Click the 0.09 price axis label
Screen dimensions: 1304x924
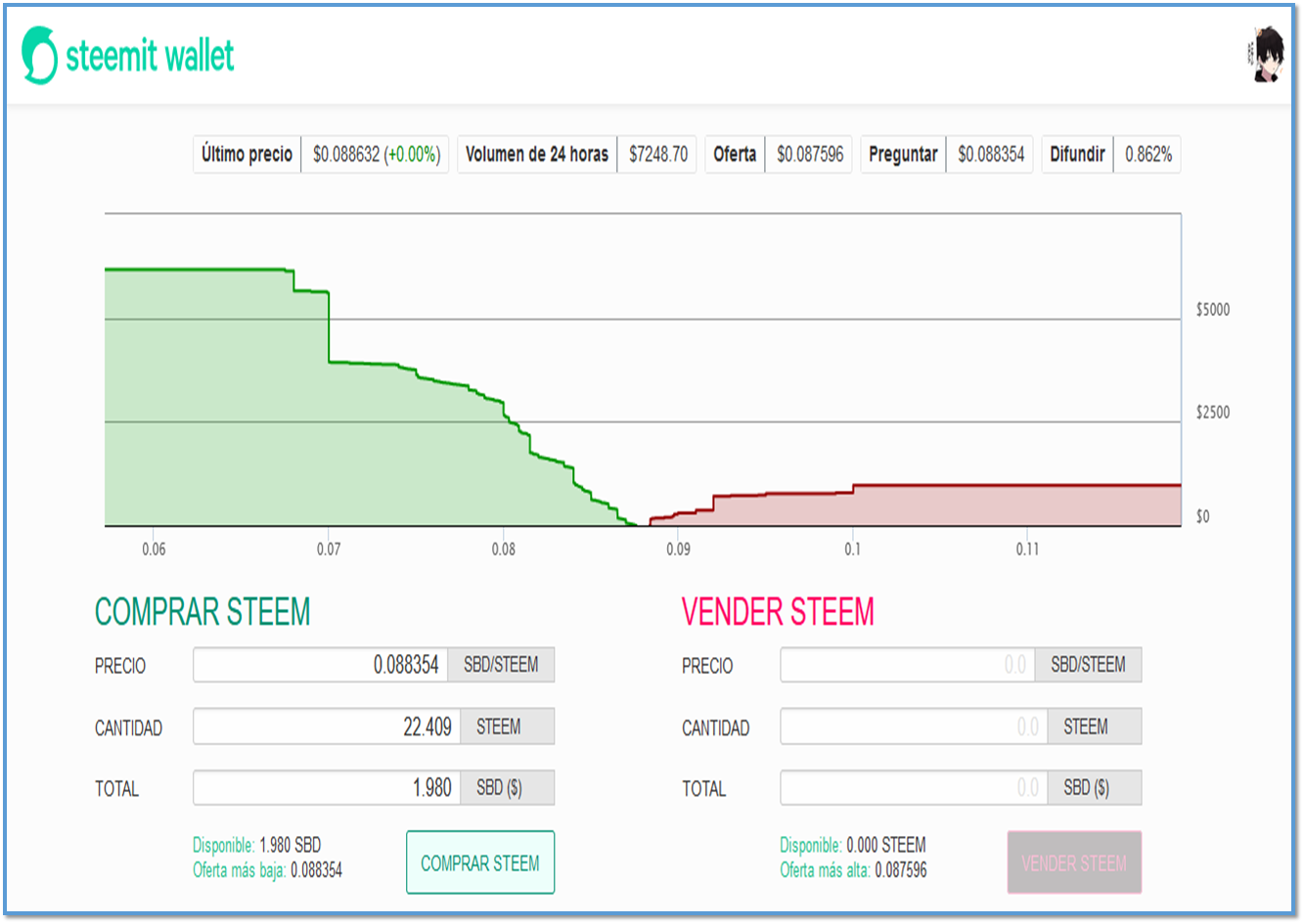pyautogui.click(x=678, y=550)
